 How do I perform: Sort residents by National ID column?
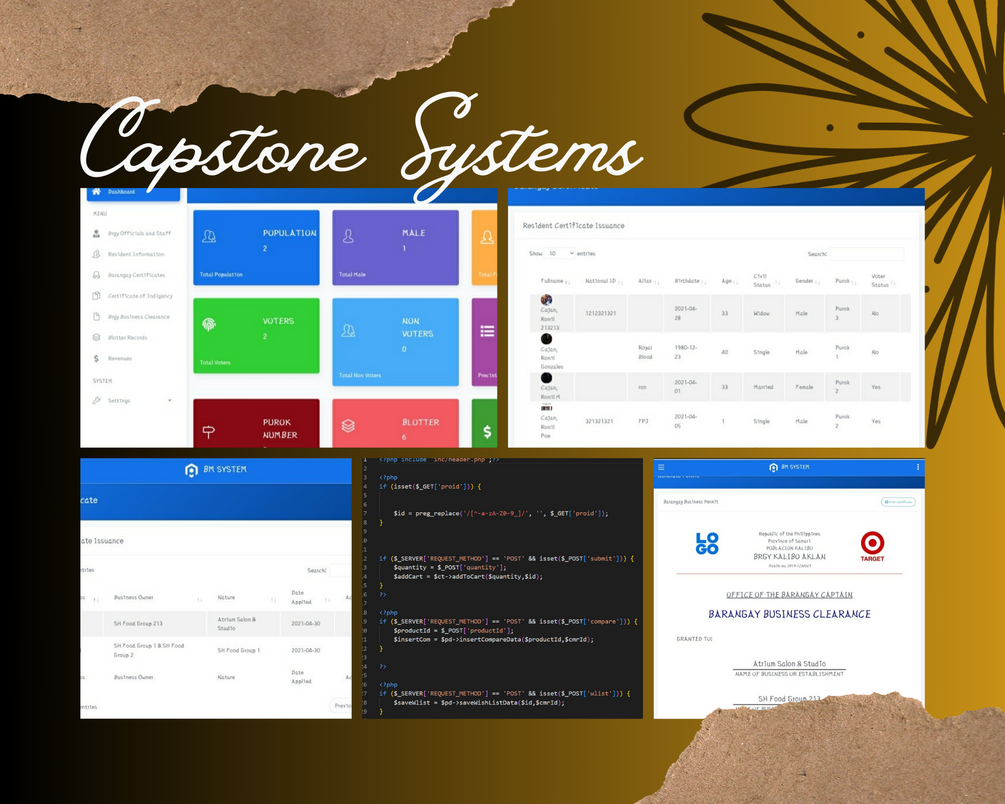pyautogui.click(x=604, y=281)
